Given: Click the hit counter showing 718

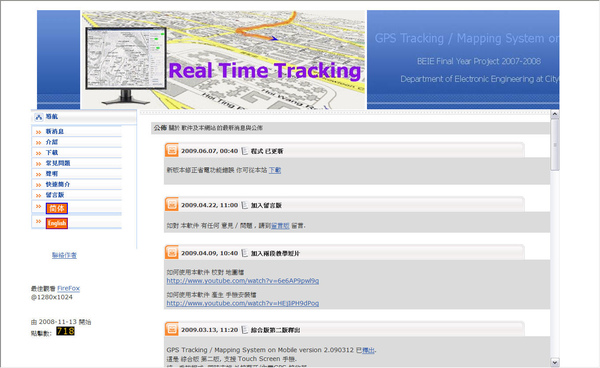Looking at the screenshot, I should click(65, 331).
